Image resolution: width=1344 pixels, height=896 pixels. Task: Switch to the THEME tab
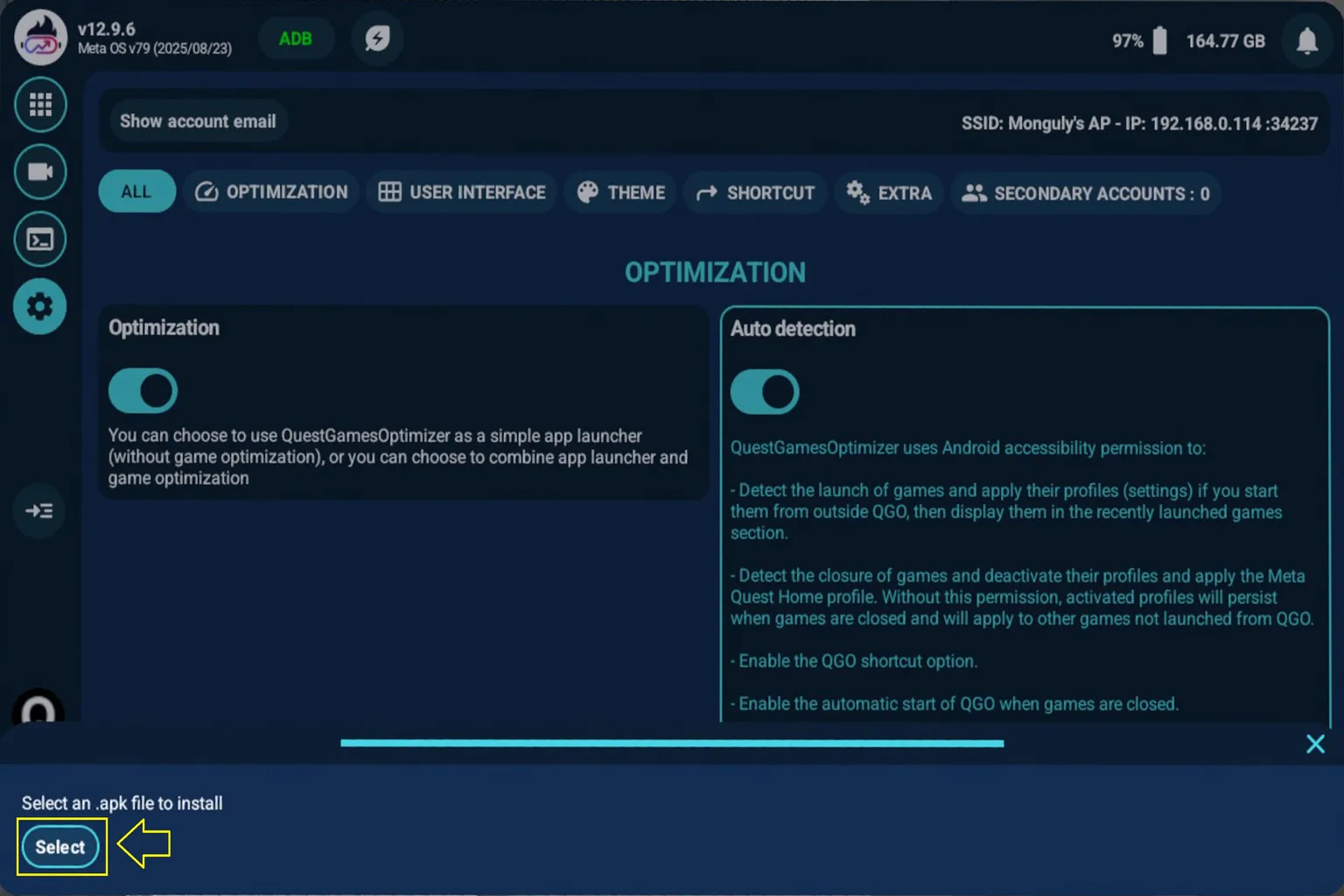(622, 192)
